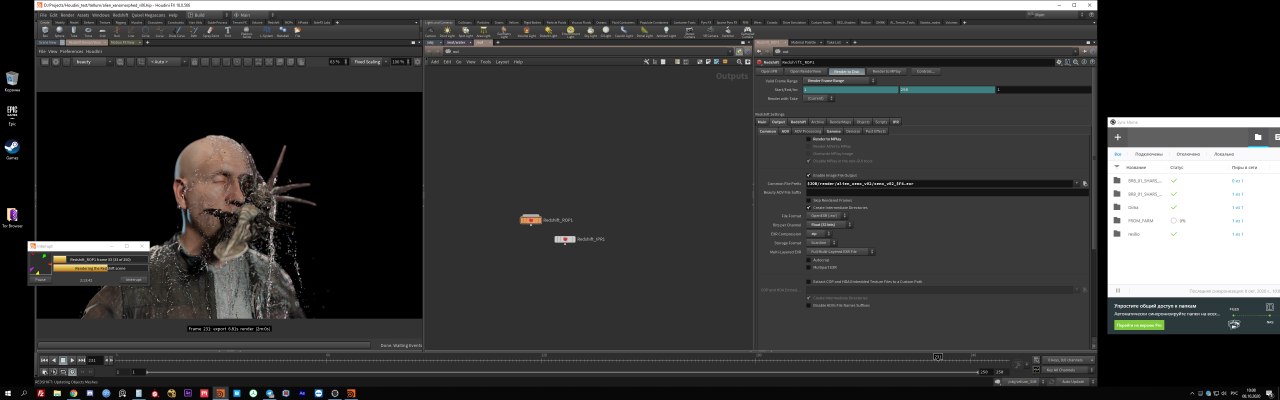Select the Torus shelf tool

pyautogui.click(x=88, y=31)
